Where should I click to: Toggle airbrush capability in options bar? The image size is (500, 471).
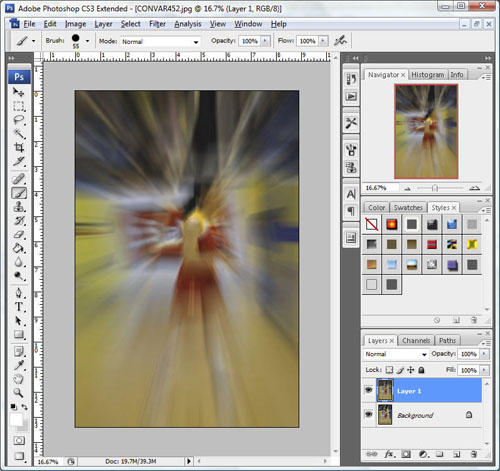[340, 41]
